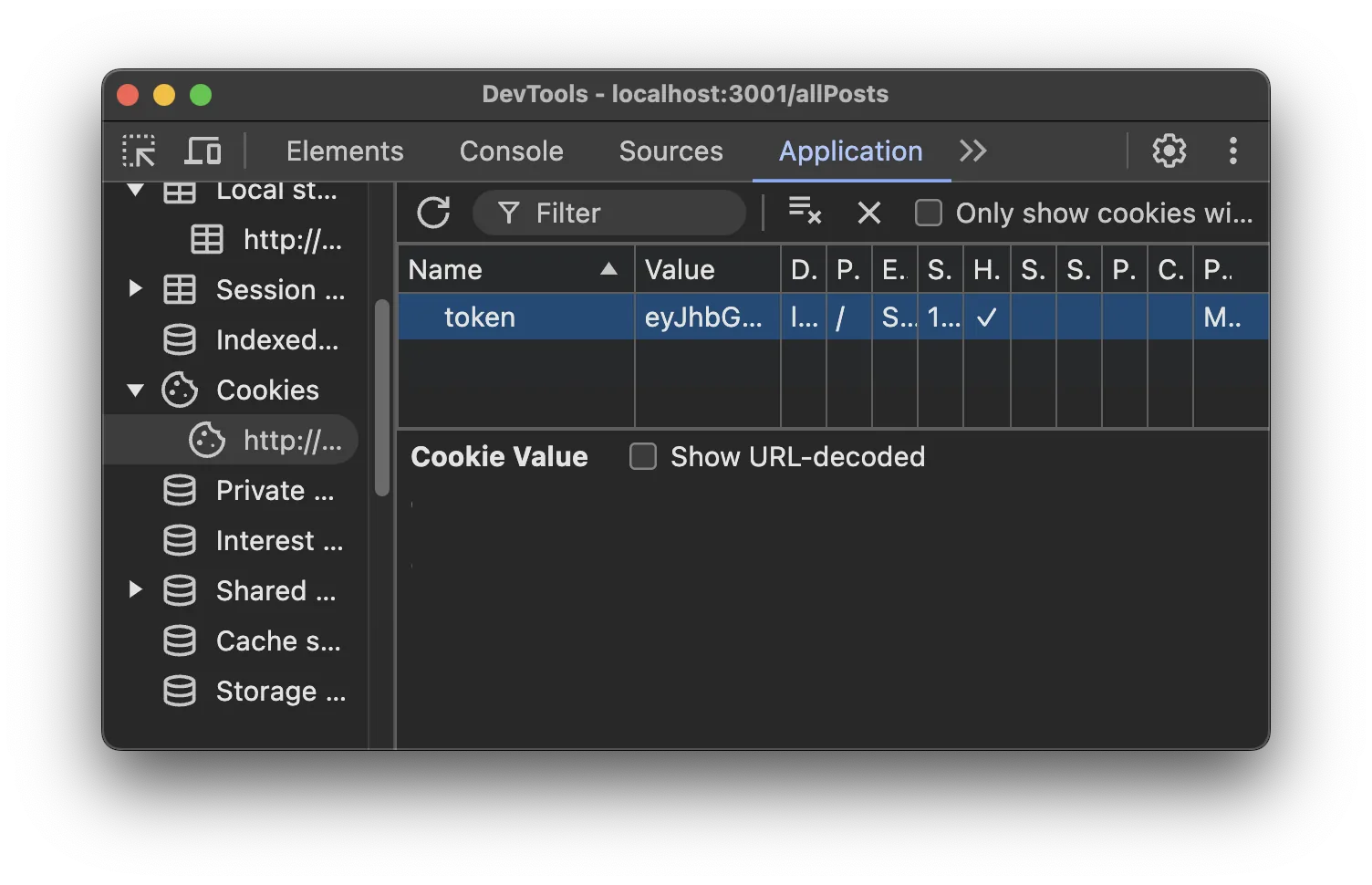Show more tabs with double chevron
The height and width of the screenshot is (885, 1372).
click(x=972, y=151)
